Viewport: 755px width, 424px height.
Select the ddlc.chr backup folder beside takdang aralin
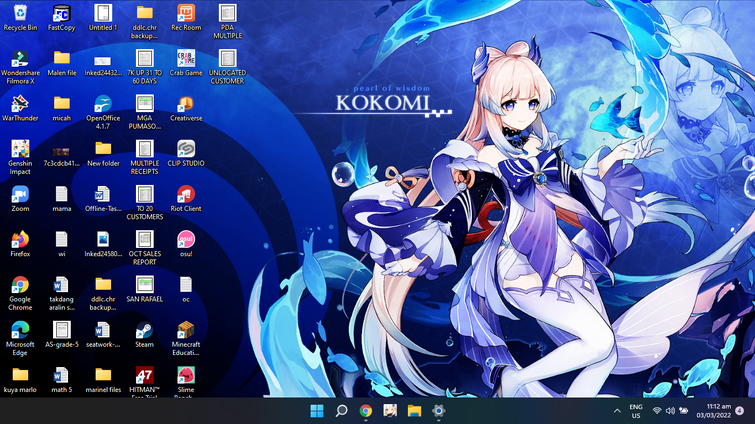coord(103,293)
